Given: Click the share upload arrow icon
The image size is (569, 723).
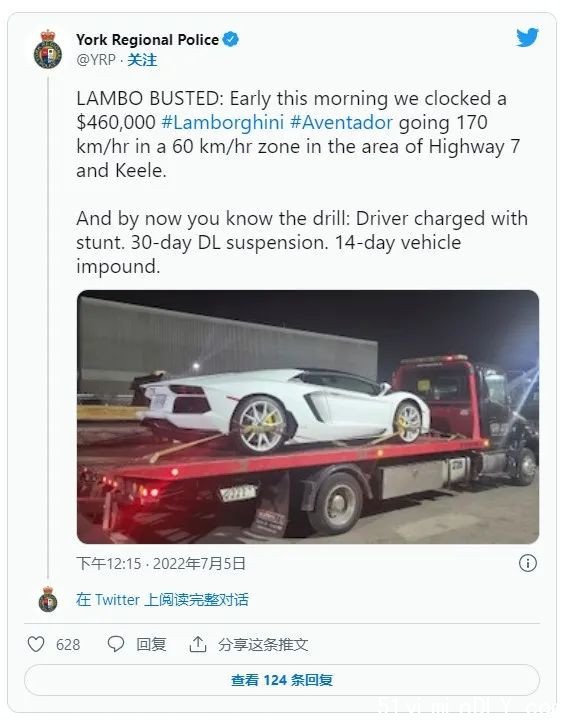Looking at the screenshot, I should 198,644.
